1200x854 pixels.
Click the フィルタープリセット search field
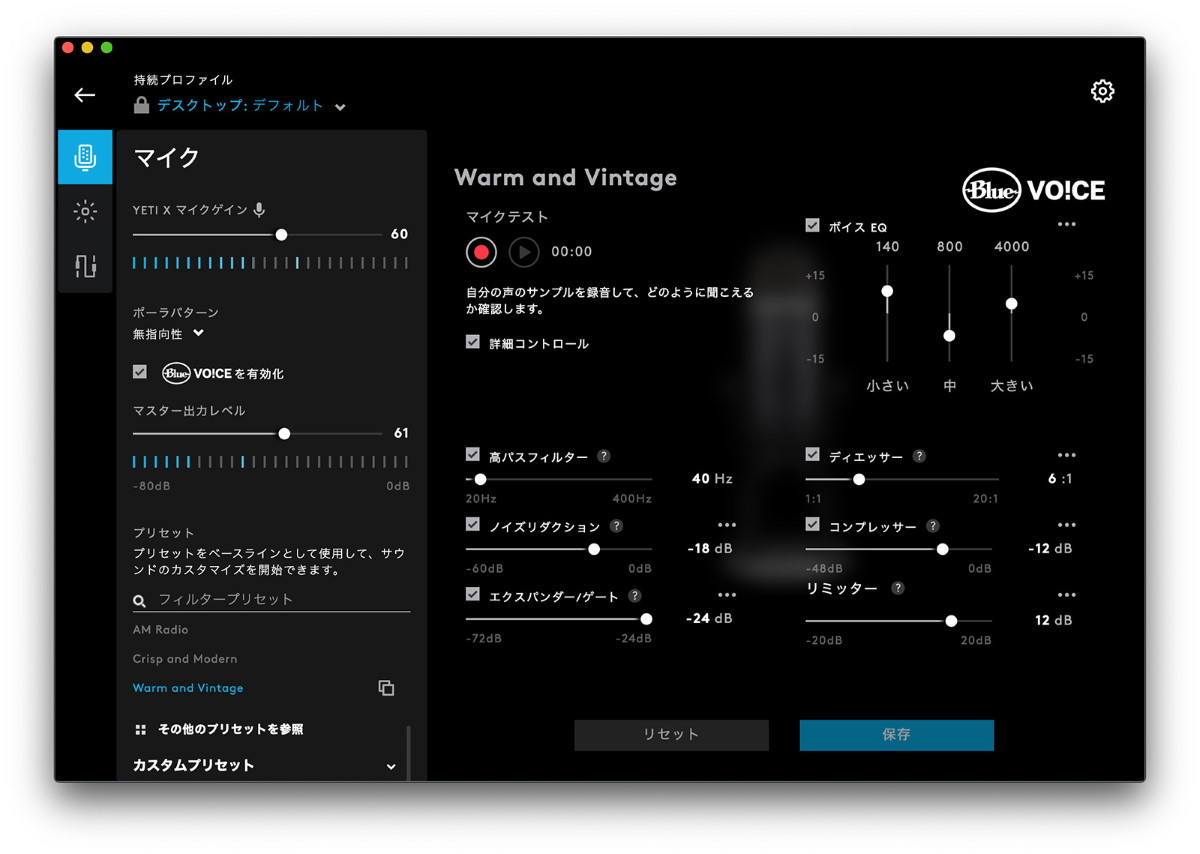point(280,600)
